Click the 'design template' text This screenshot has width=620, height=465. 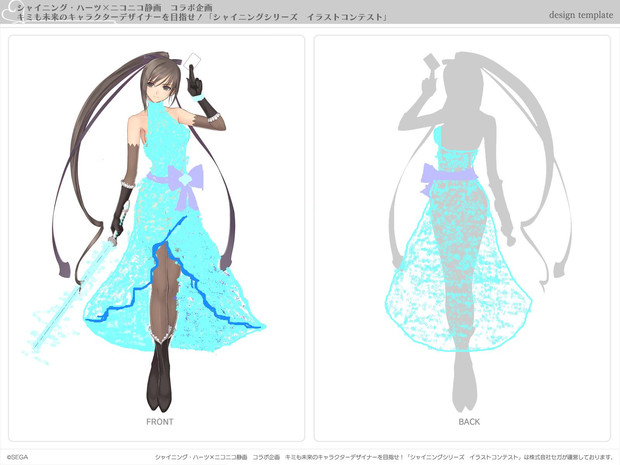pyautogui.click(x=581, y=15)
